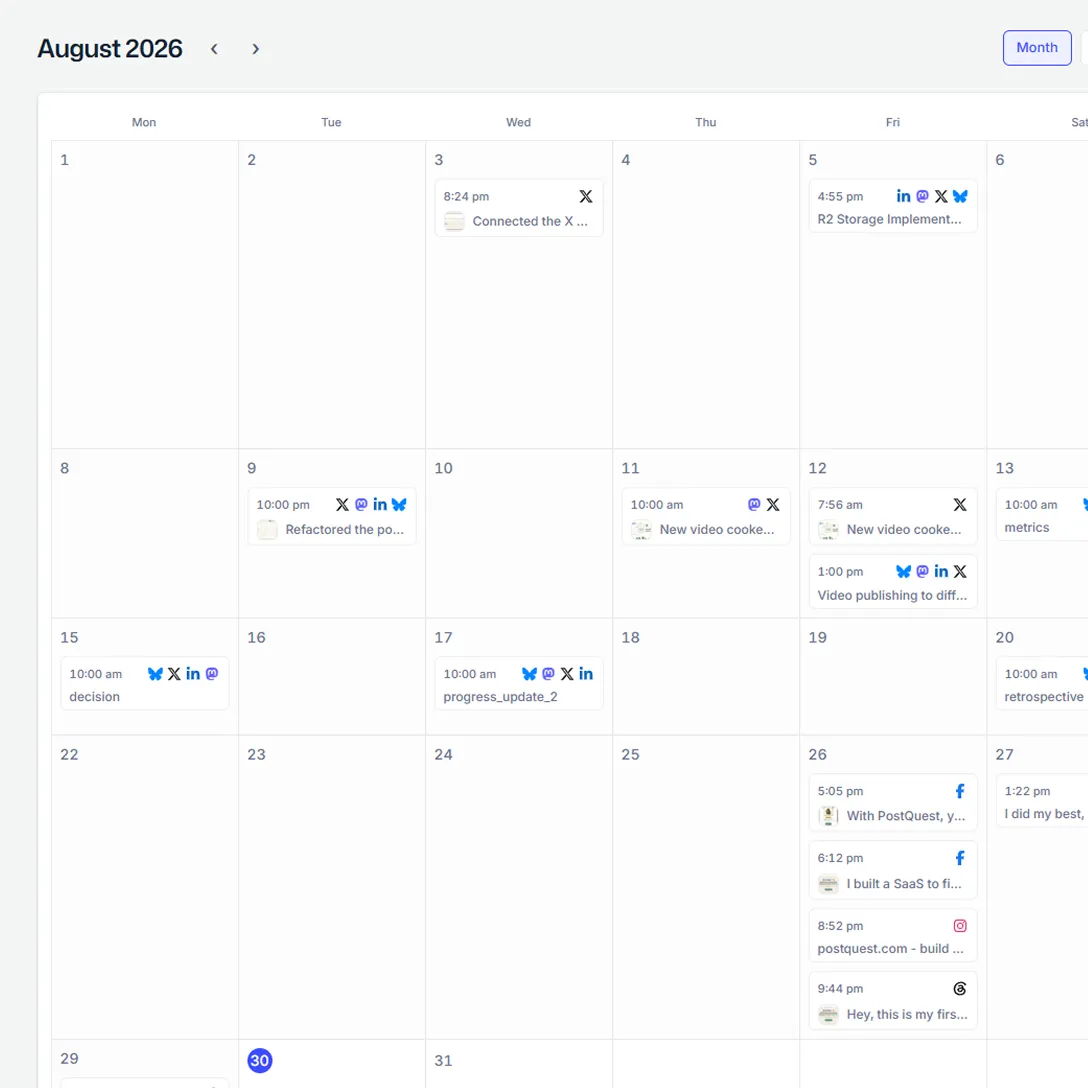Open thumbnail of 'With PostQuest' post
Image resolution: width=1088 pixels, height=1088 pixels.
tap(828, 816)
